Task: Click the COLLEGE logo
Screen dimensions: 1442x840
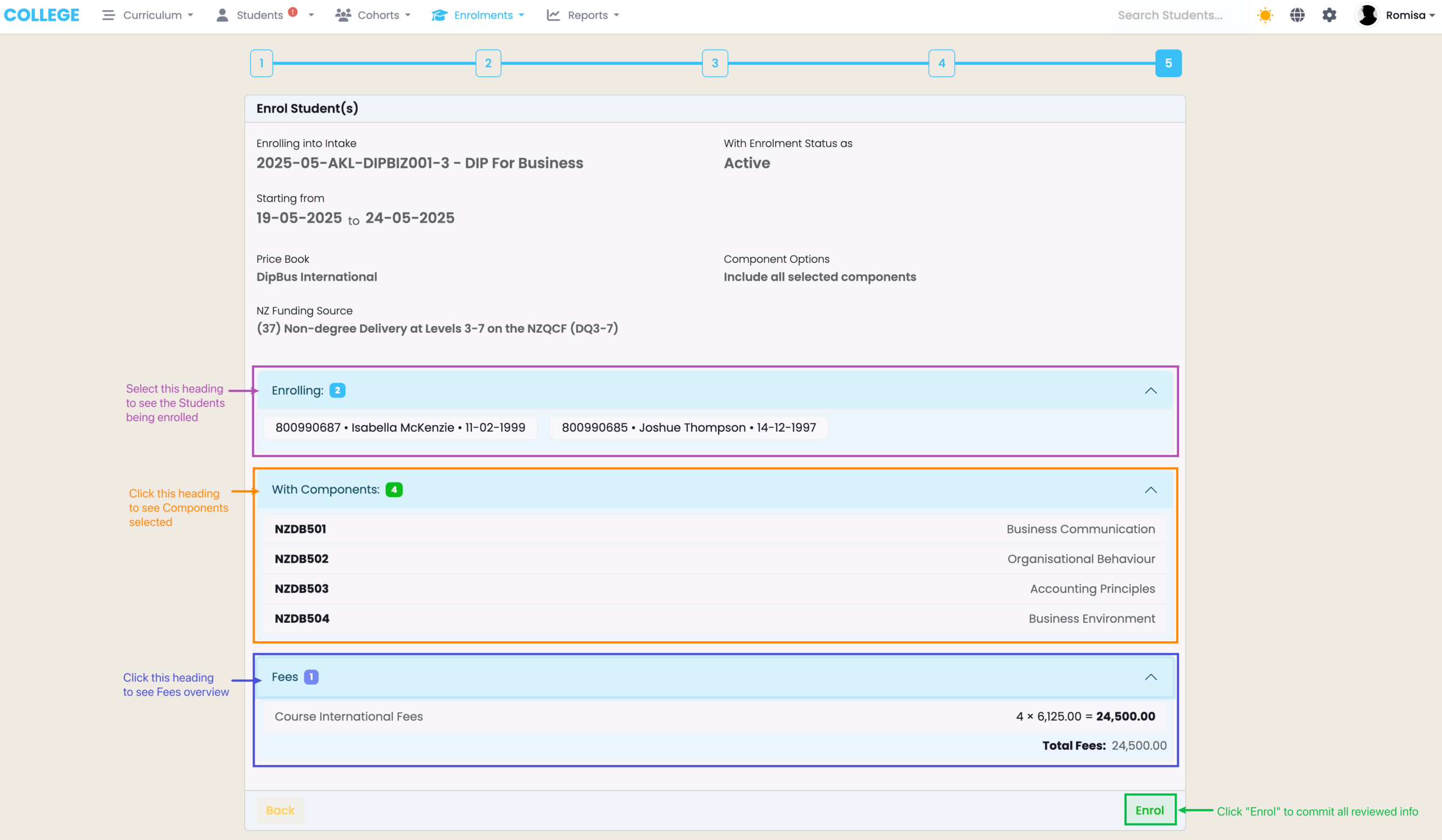Action: (42, 15)
